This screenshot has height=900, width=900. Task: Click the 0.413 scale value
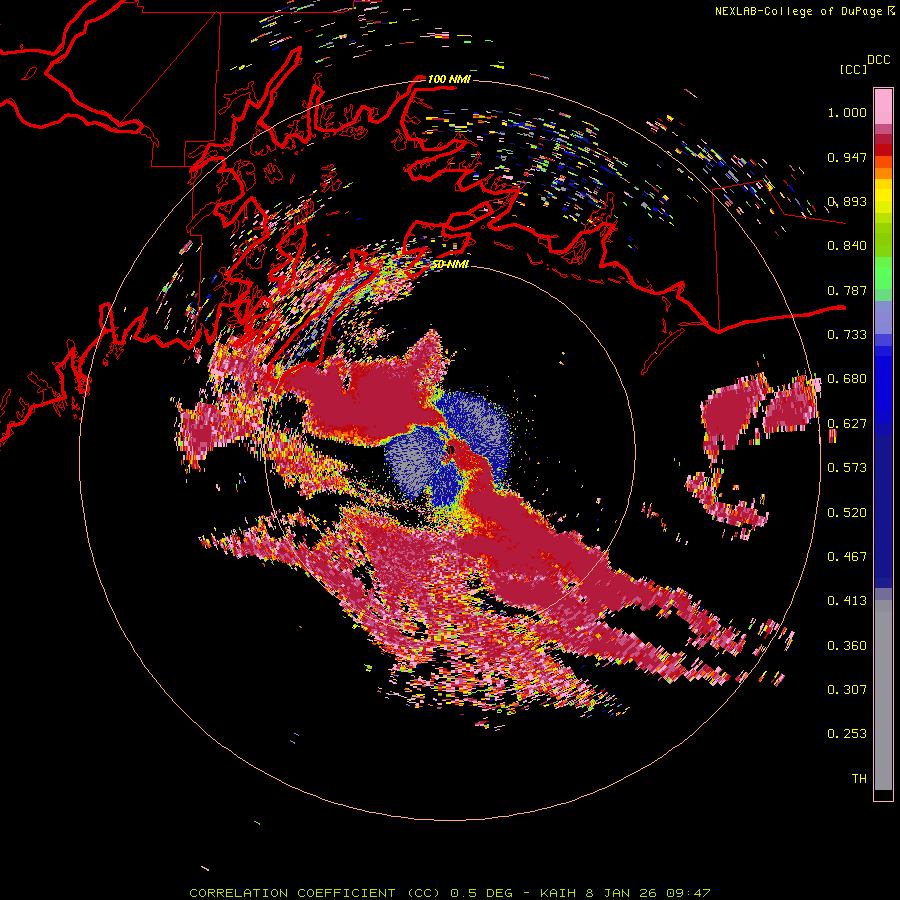[847, 601]
